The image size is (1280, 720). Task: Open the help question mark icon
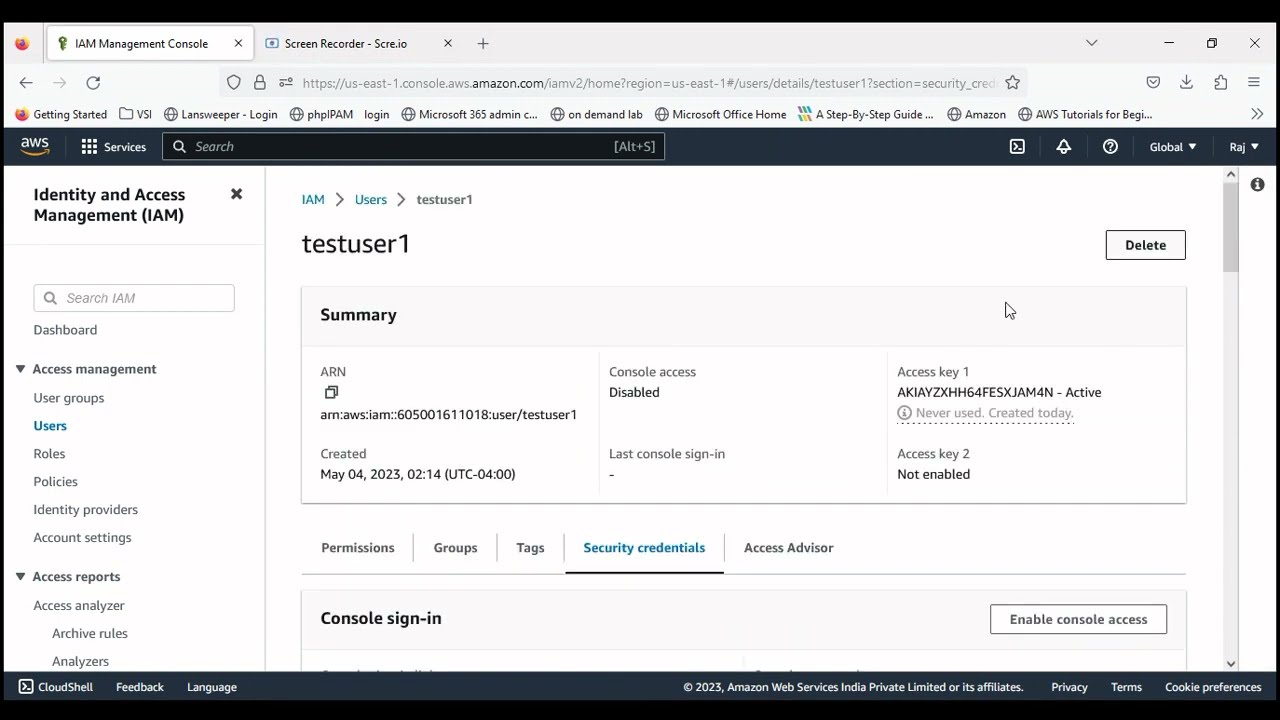pyautogui.click(x=1110, y=147)
